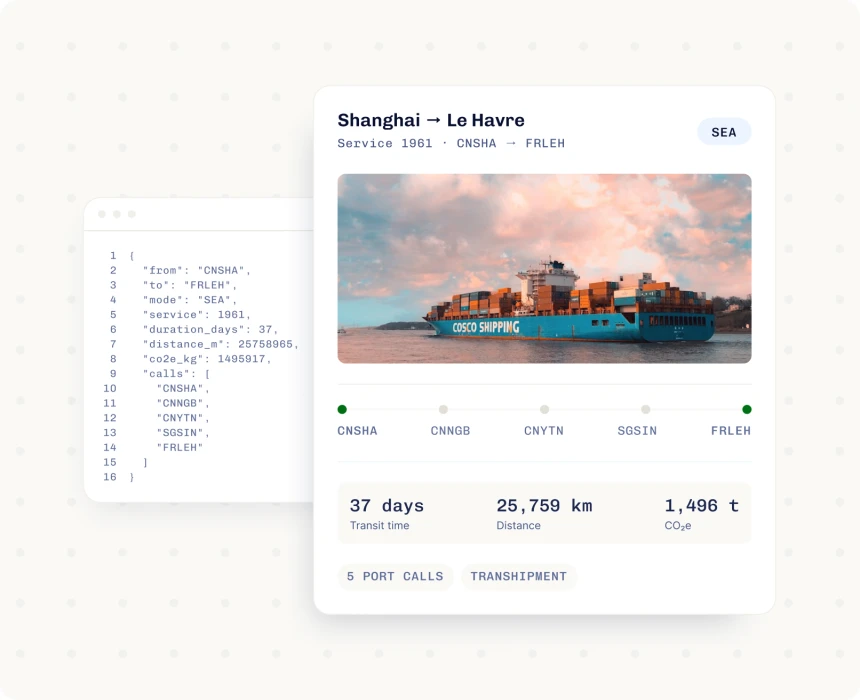Click the "co2e_kg": 1495917 code line

point(207,359)
